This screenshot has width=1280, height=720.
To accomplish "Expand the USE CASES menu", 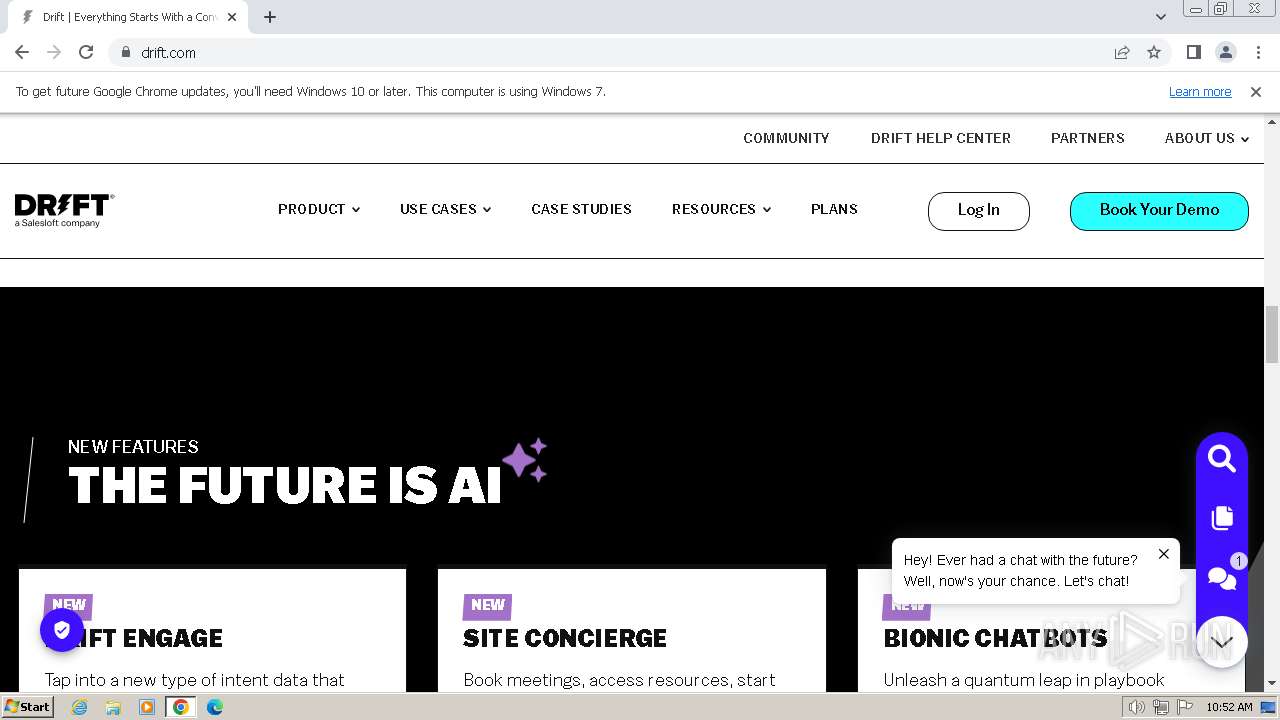I will [x=446, y=209].
